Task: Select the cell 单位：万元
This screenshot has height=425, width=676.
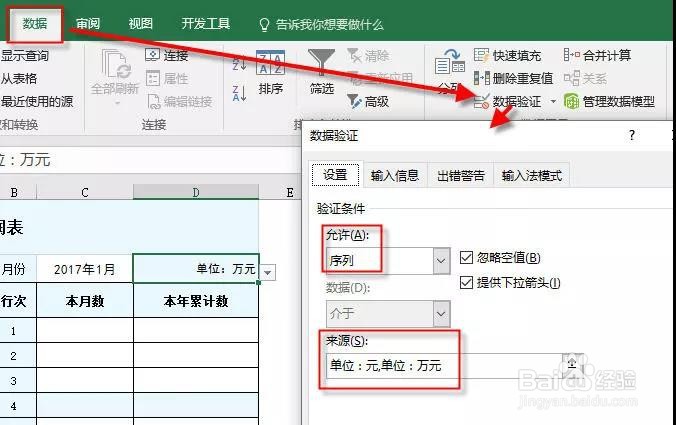Action: point(196,269)
